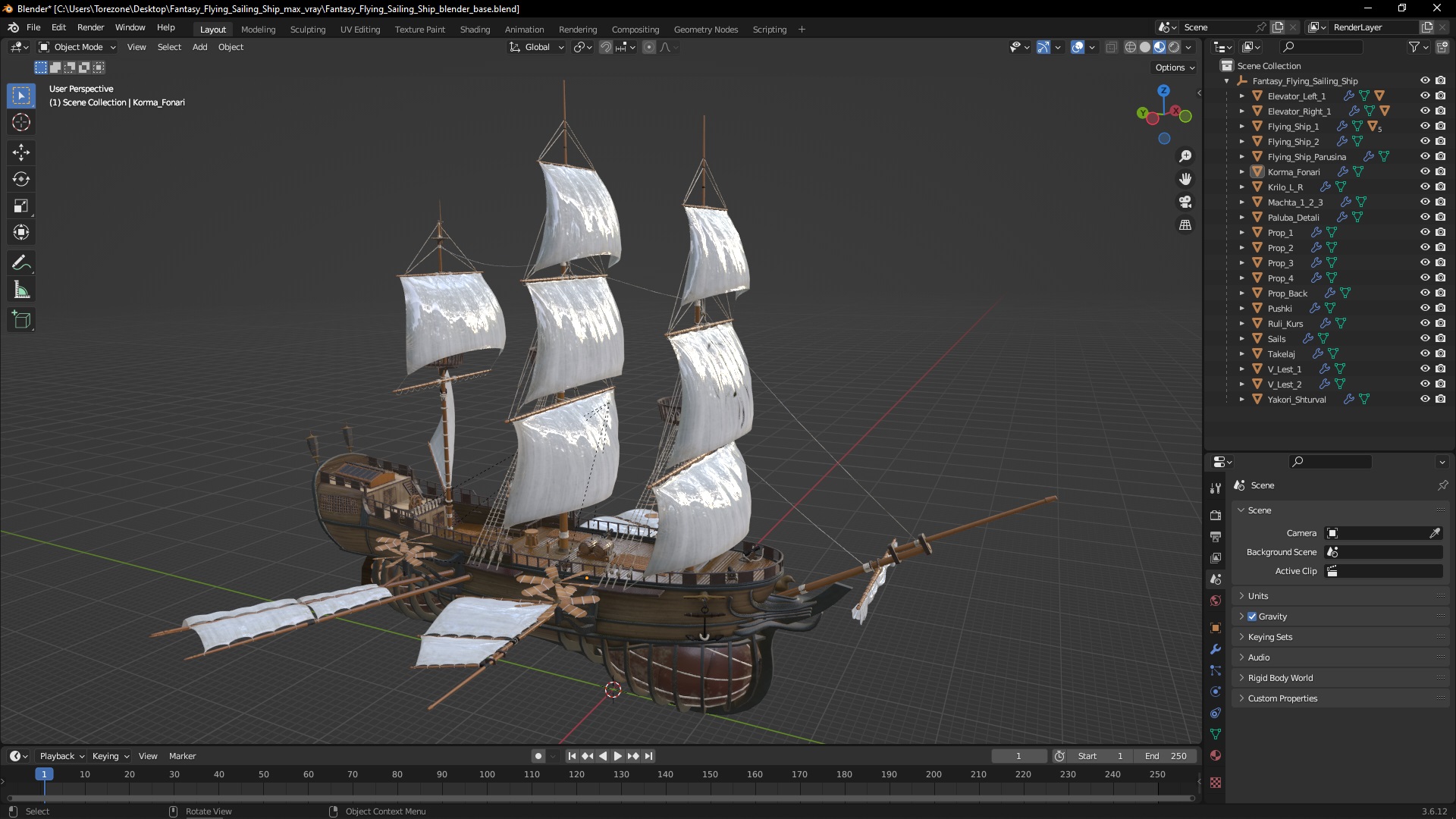Image resolution: width=1456 pixels, height=819 pixels.
Task: Pin the Scene properties panel
Action: pos(1442,485)
